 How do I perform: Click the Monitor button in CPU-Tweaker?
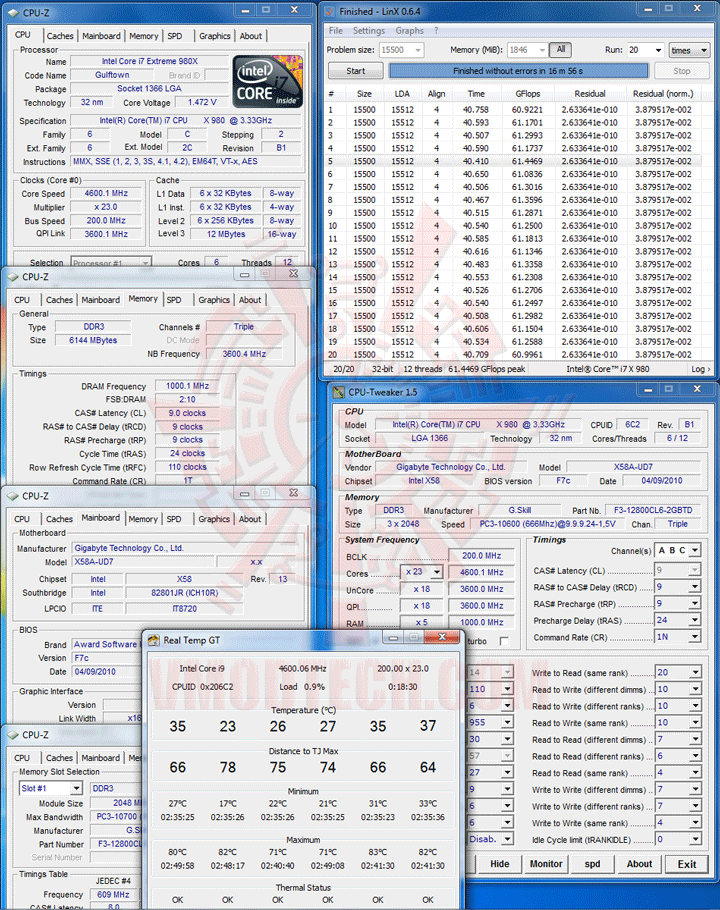coord(546,864)
